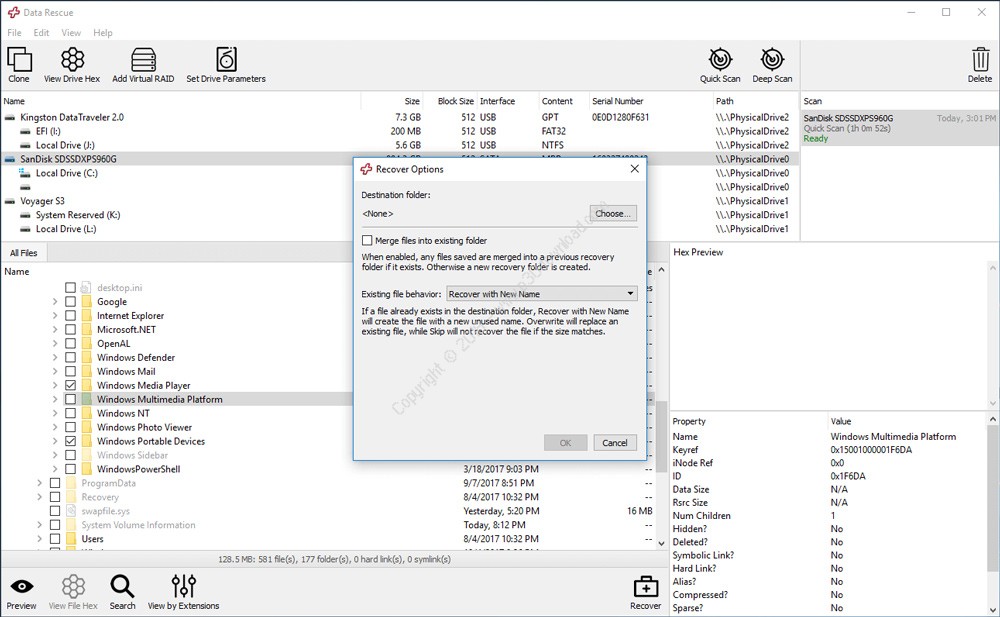The width and height of the screenshot is (1000, 617).
Task: Open the Edit menu
Action: [x=41, y=33]
